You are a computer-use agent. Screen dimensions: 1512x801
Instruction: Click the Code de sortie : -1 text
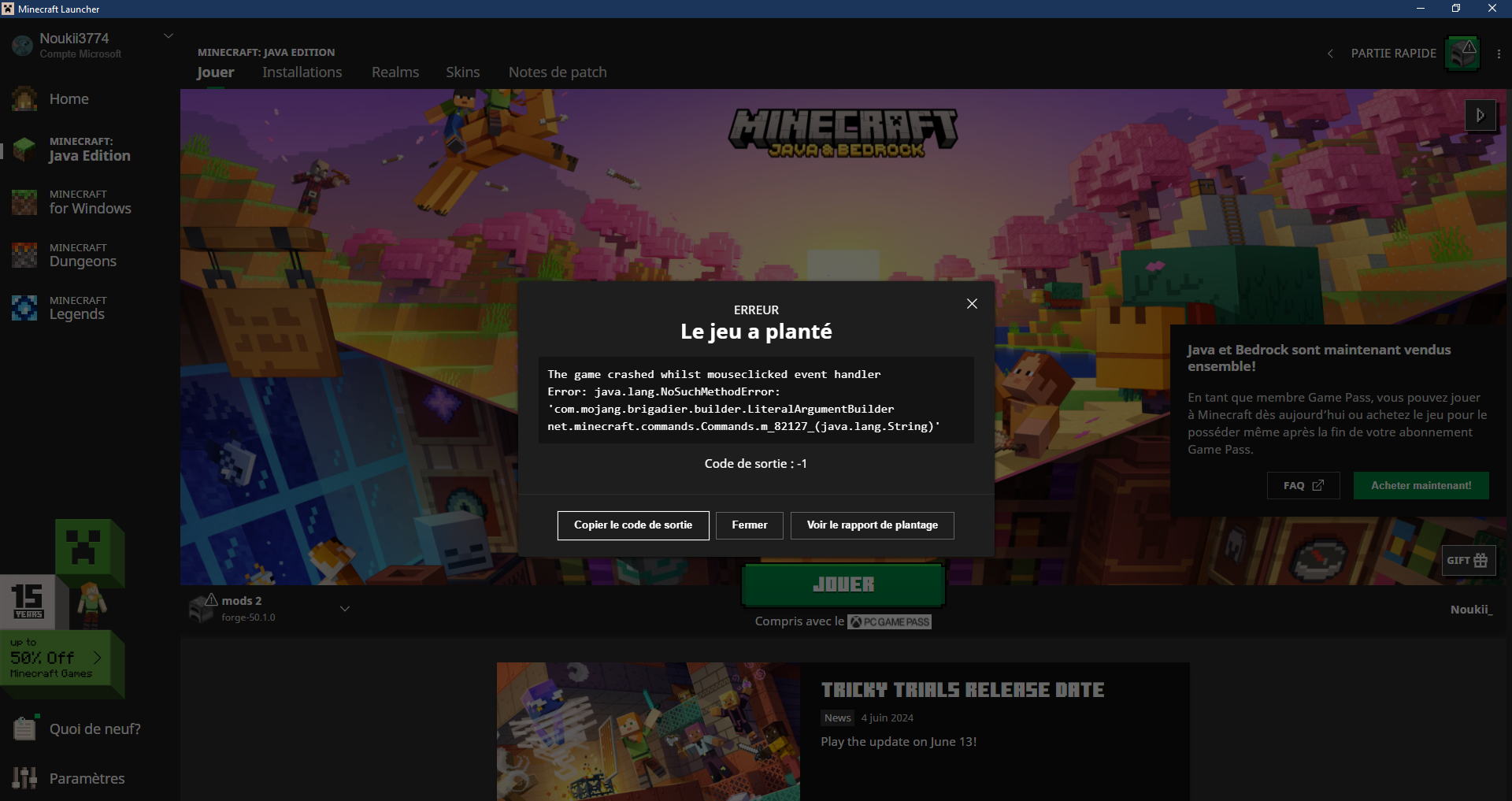pyautogui.click(x=756, y=464)
